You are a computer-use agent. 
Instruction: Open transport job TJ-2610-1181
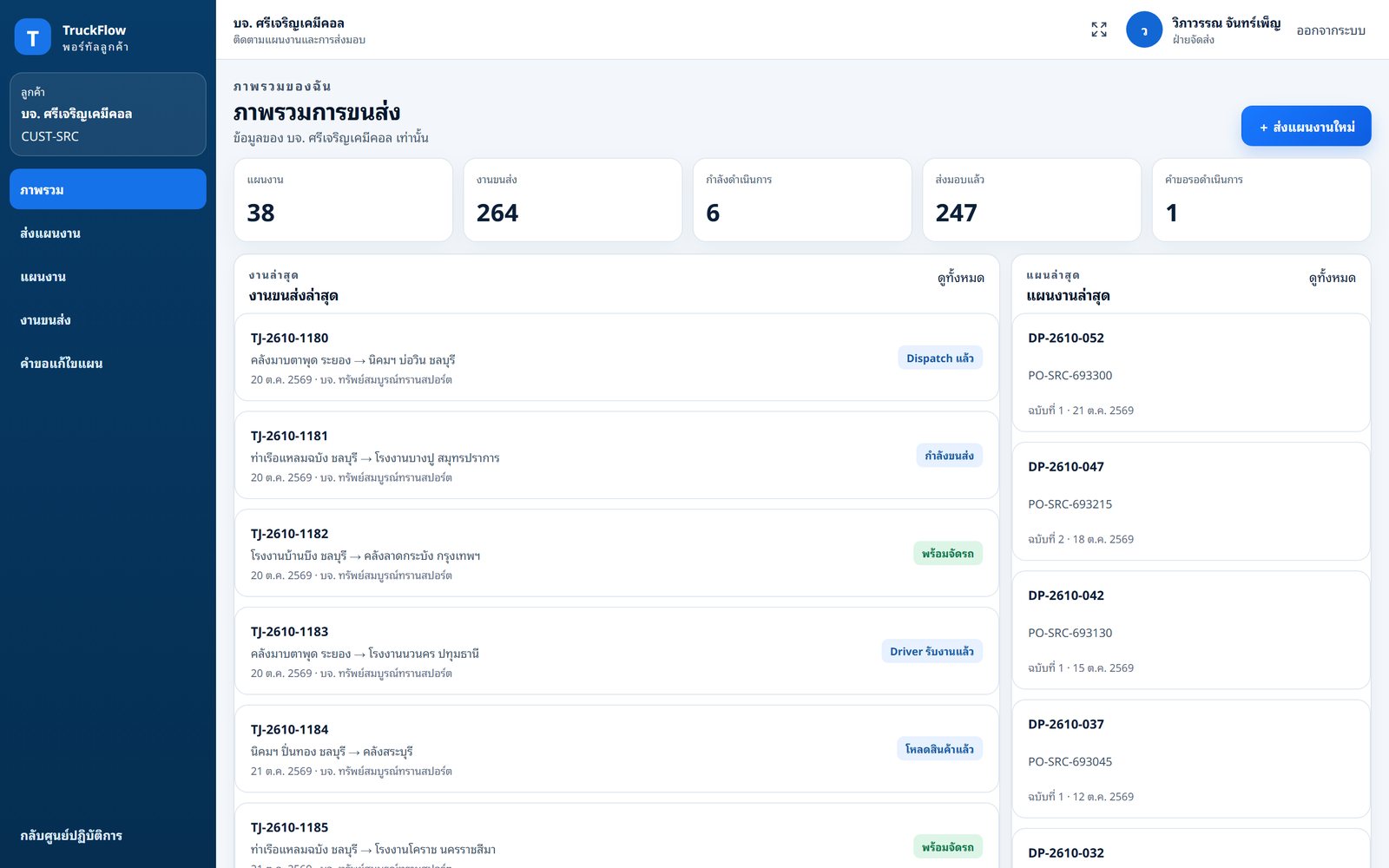[616, 456]
